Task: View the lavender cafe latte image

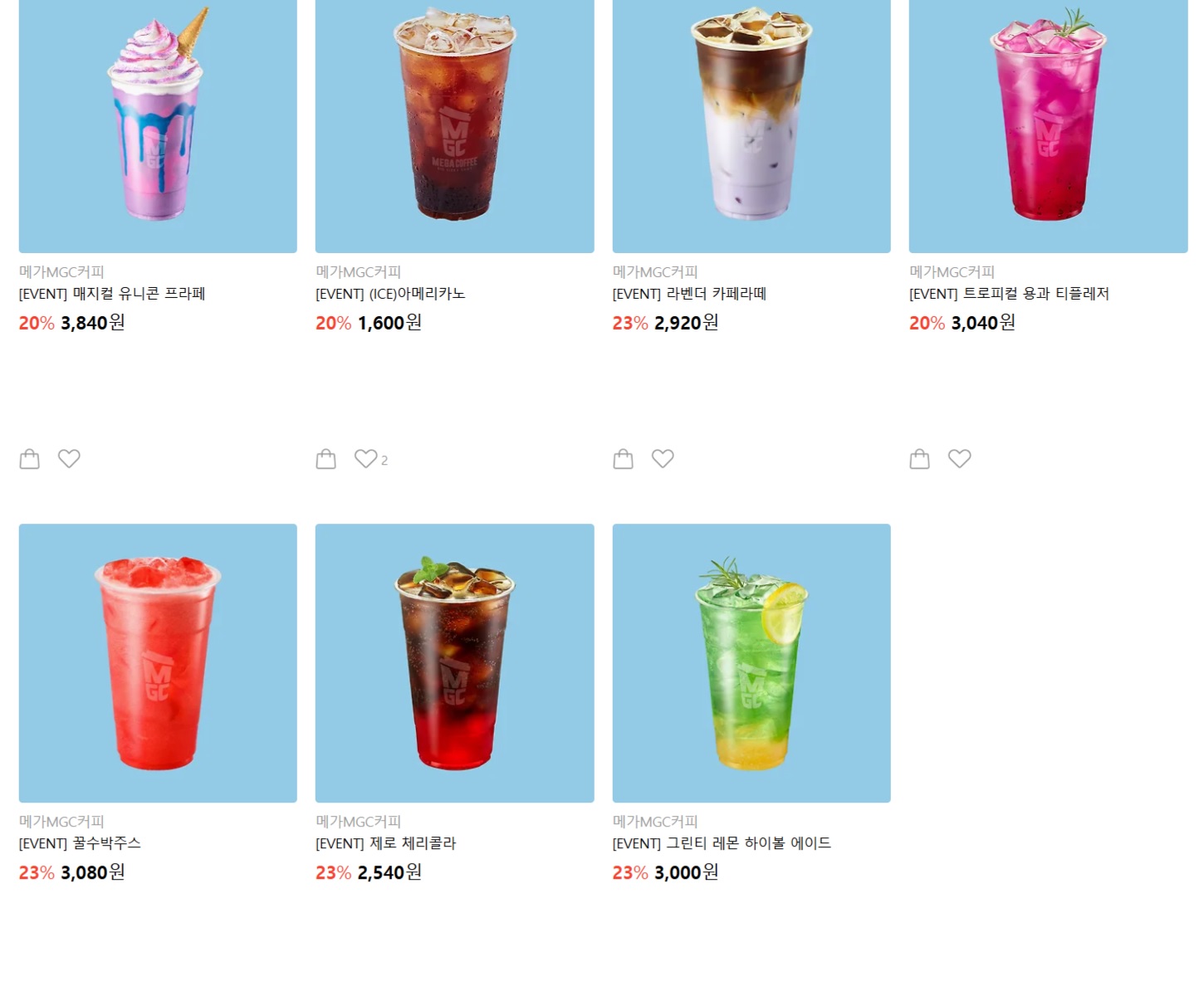Action: [751, 124]
